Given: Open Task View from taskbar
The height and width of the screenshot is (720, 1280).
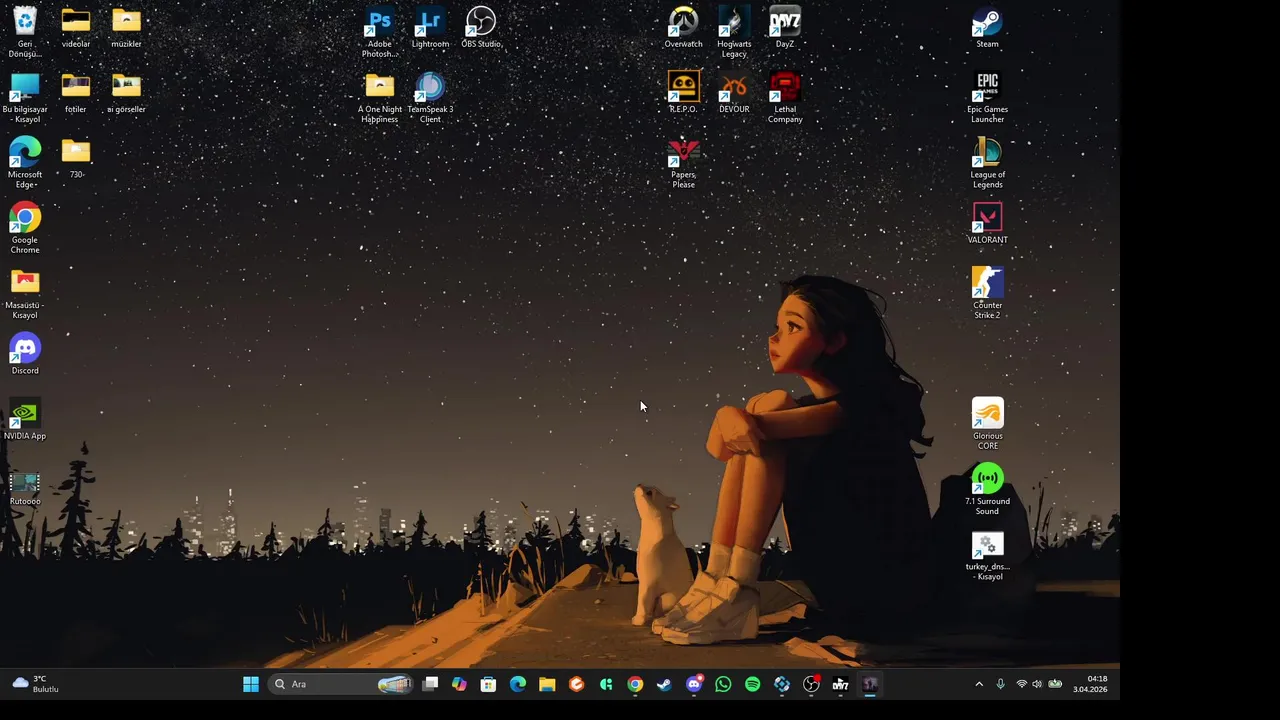Looking at the screenshot, I should [430, 684].
